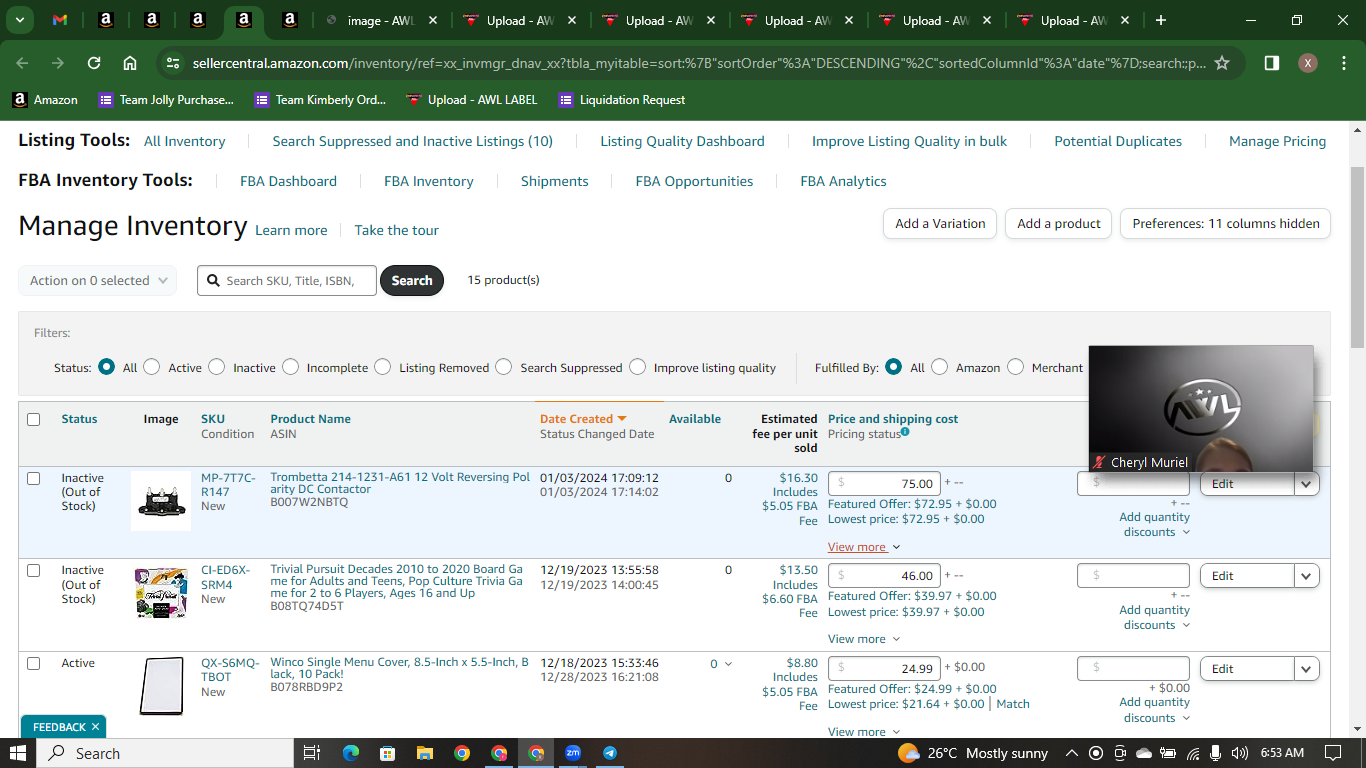This screenshot has height=768, width=1366.
Task: Expand View more for the Trivial Pursuit listing
Action: point(864,639)
